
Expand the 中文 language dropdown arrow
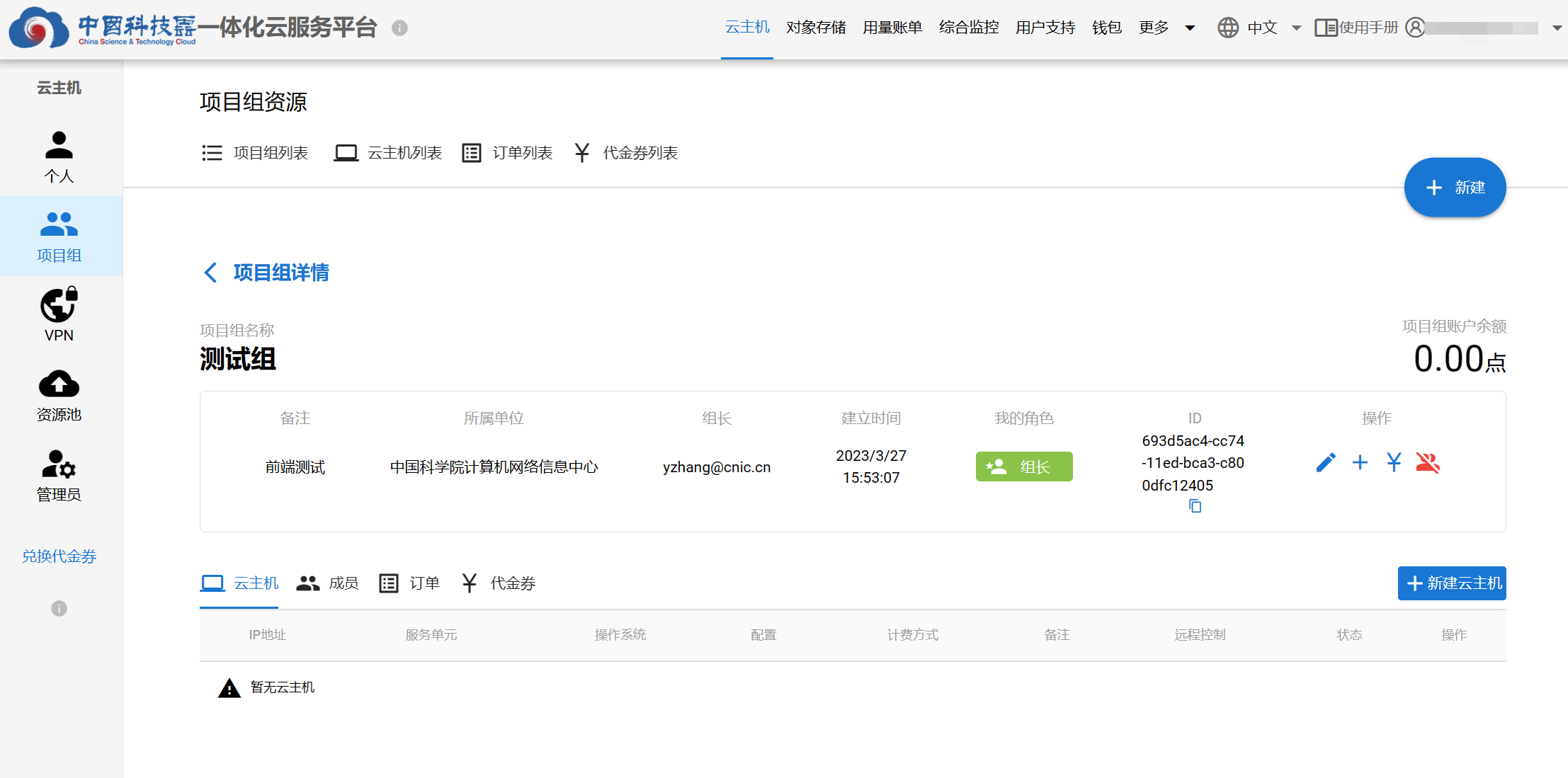[x=1297, y=28]
